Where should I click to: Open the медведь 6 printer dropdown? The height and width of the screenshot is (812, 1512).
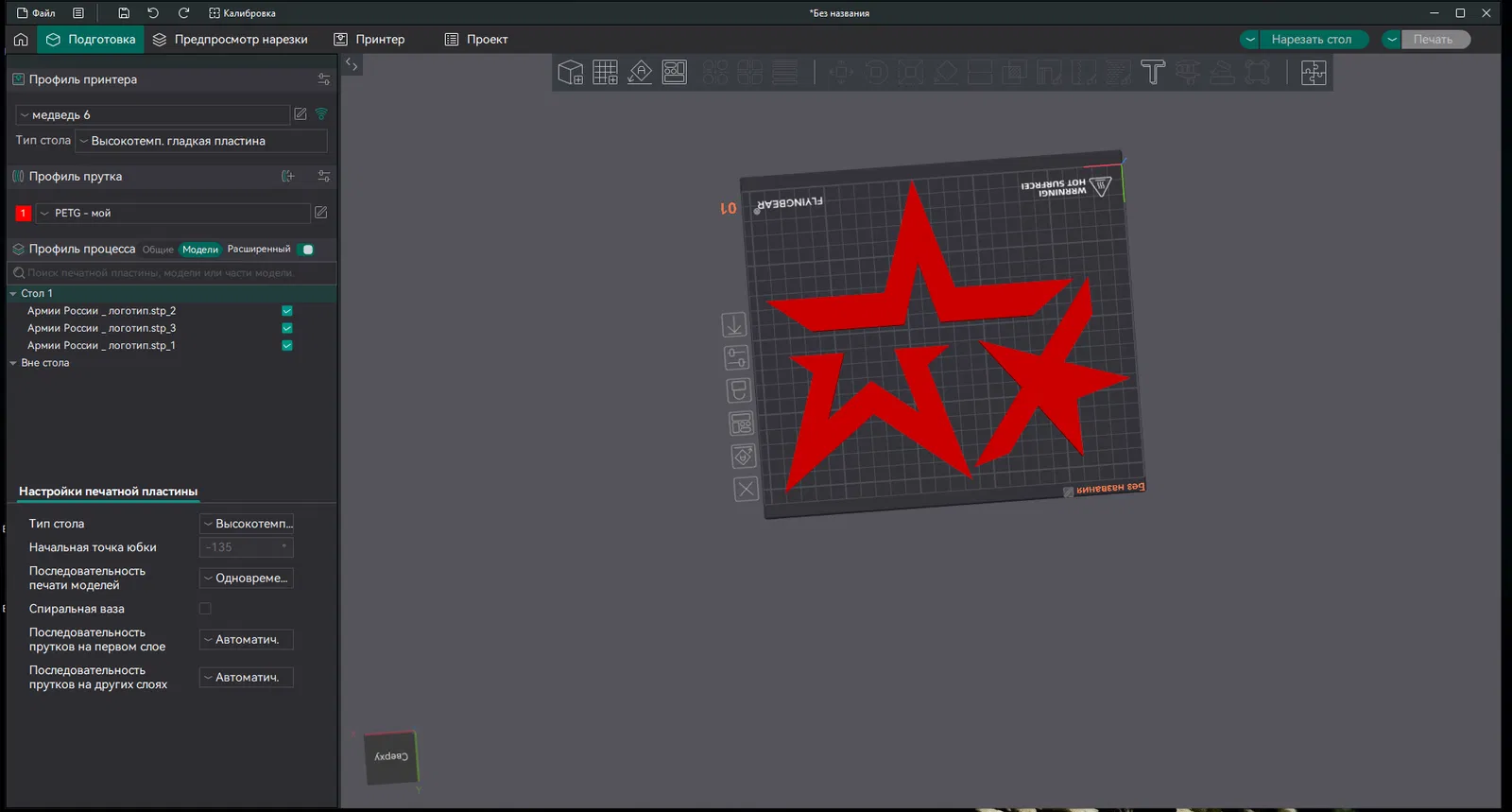[153, 115]
